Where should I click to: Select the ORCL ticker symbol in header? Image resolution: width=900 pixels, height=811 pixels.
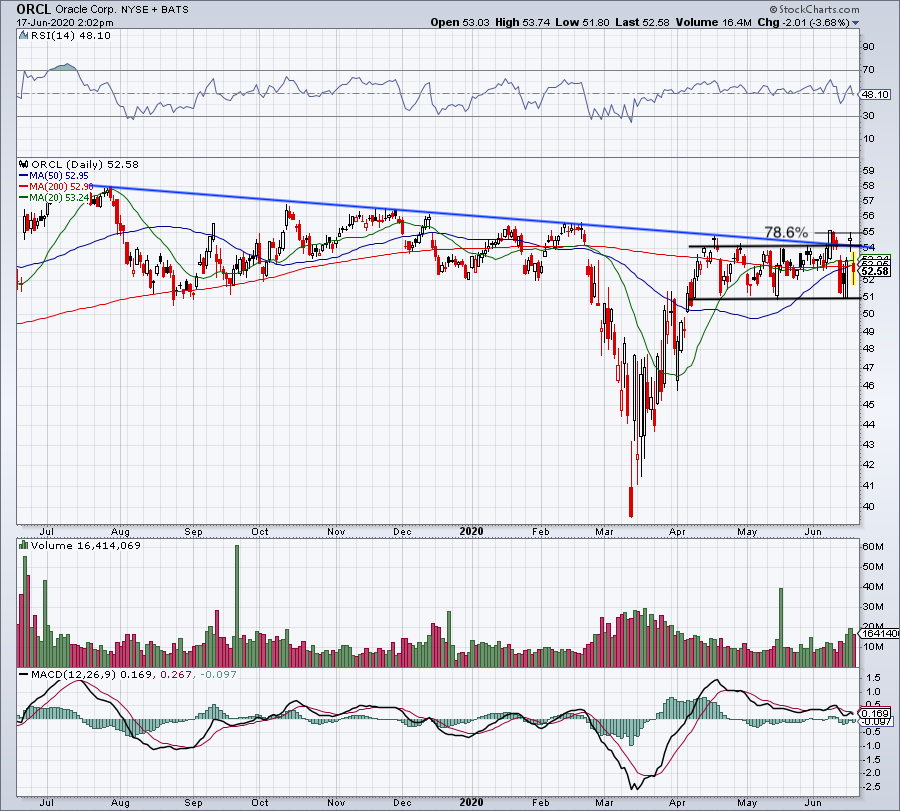point(33,9)
